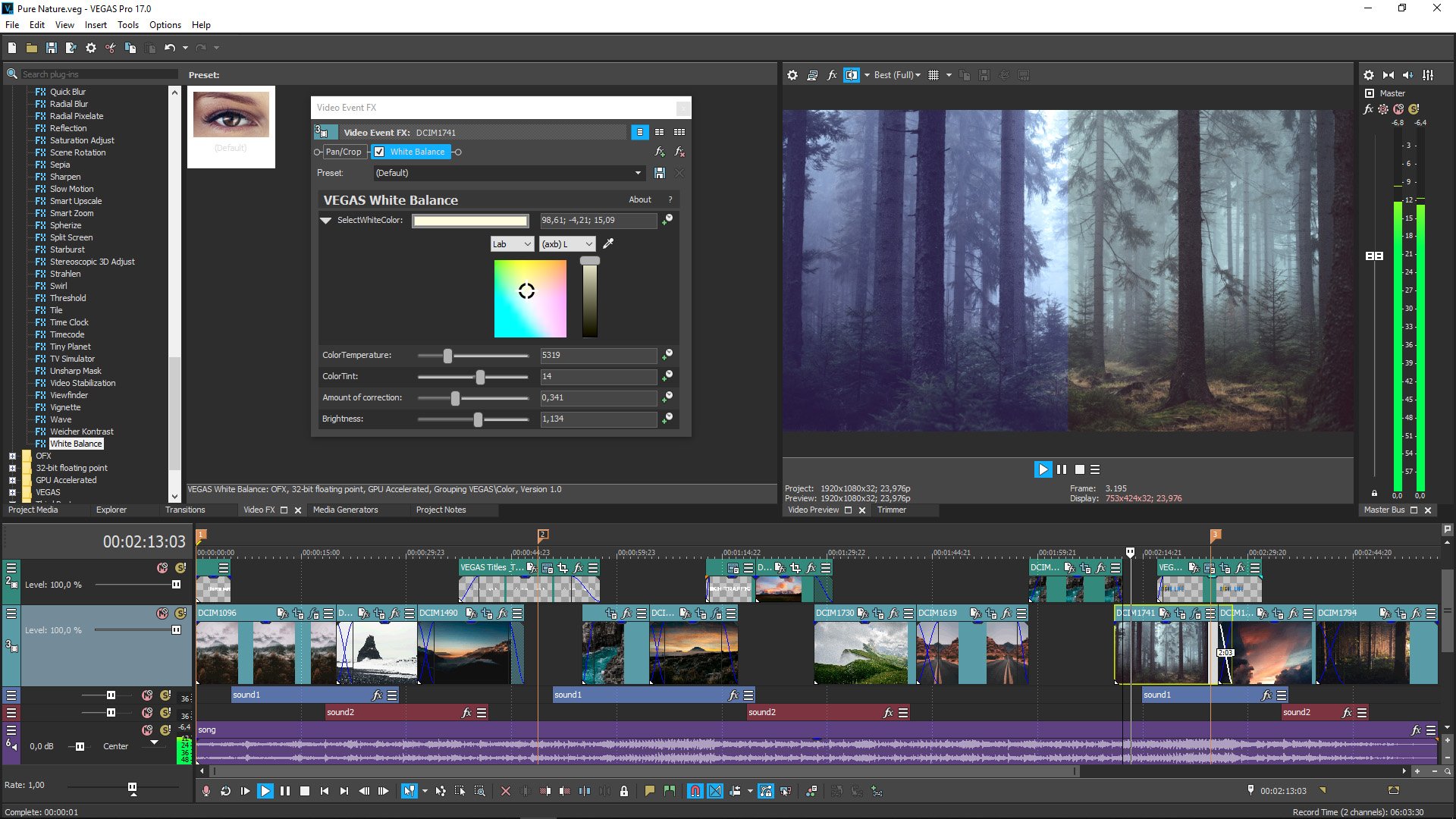Expand the OFX folder in plug-in tree
1456x819 pixels.
[12, 456]
